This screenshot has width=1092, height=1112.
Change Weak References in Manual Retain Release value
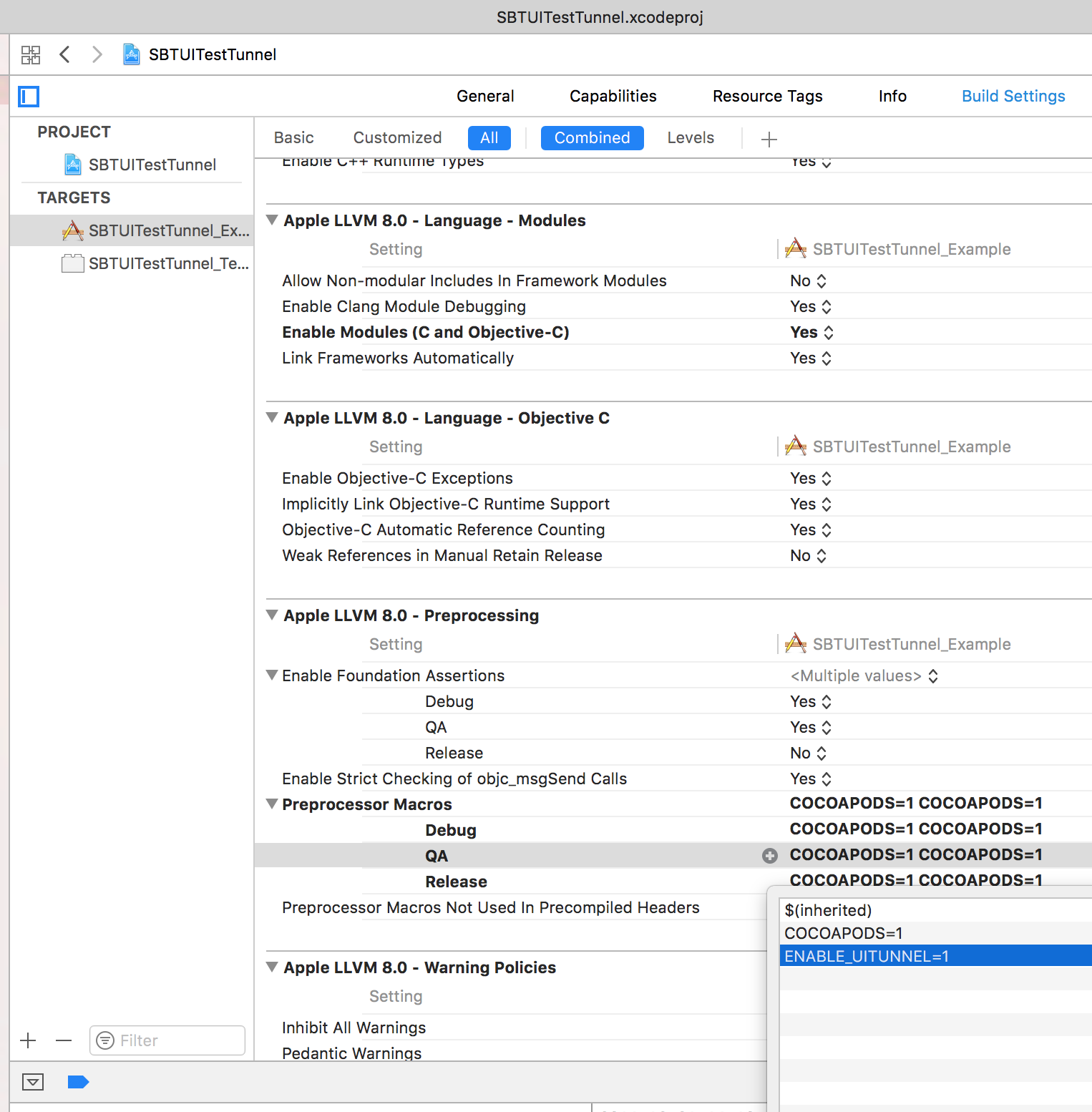click(x=808, y=555)
